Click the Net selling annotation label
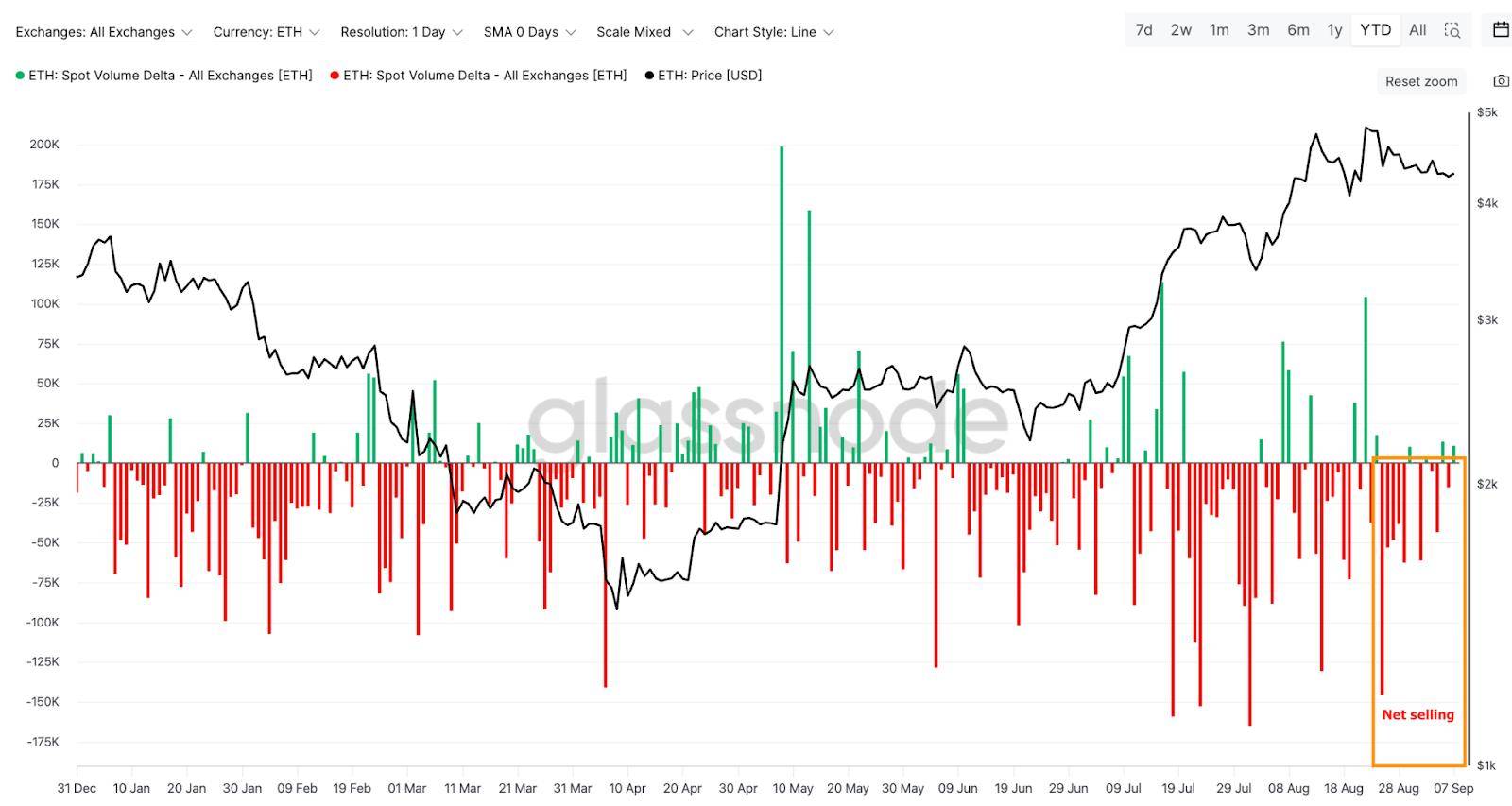The image size is (1512, 806). (x=1417, y=715)
